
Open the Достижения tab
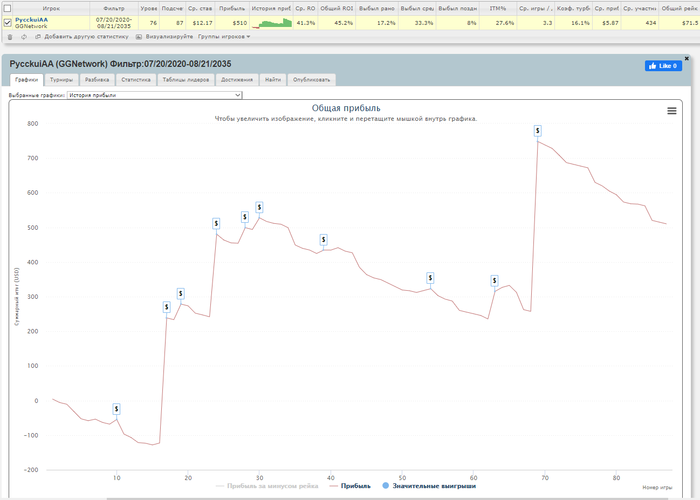point(237,79)
